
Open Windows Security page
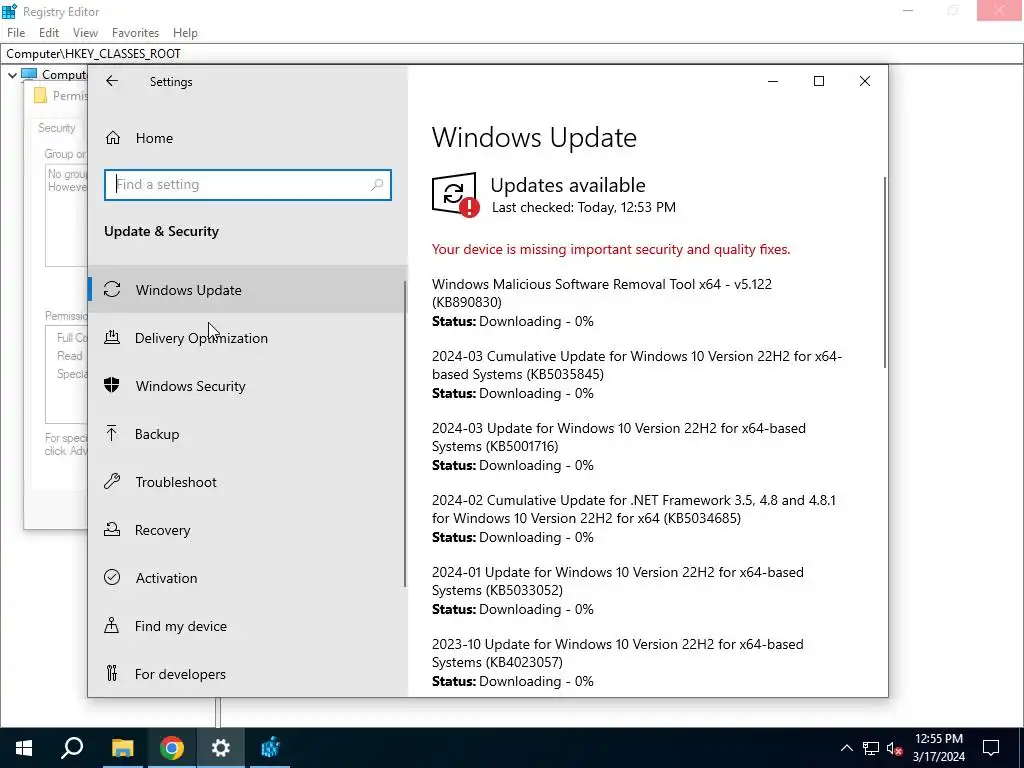[x=247, y=386]
